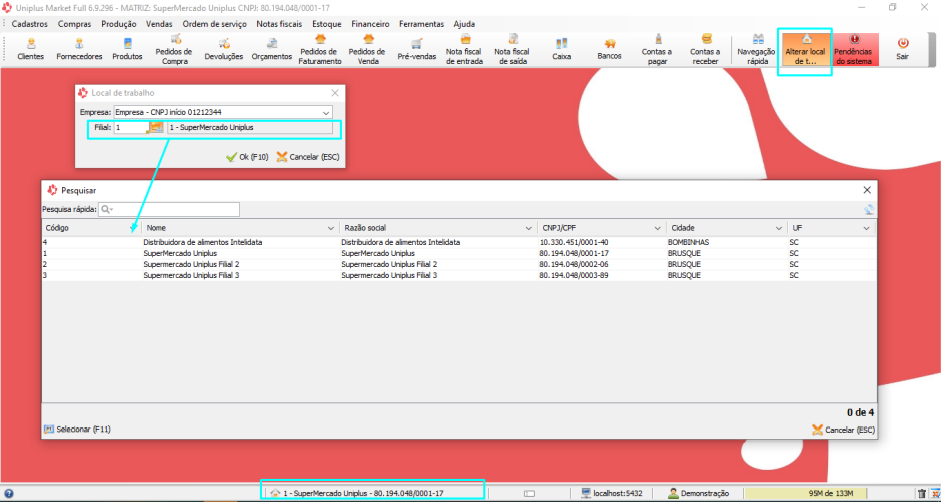942x502 pixels.
Task: Open the Devoluções toolbar icon
Action: (x=223, y=49)
